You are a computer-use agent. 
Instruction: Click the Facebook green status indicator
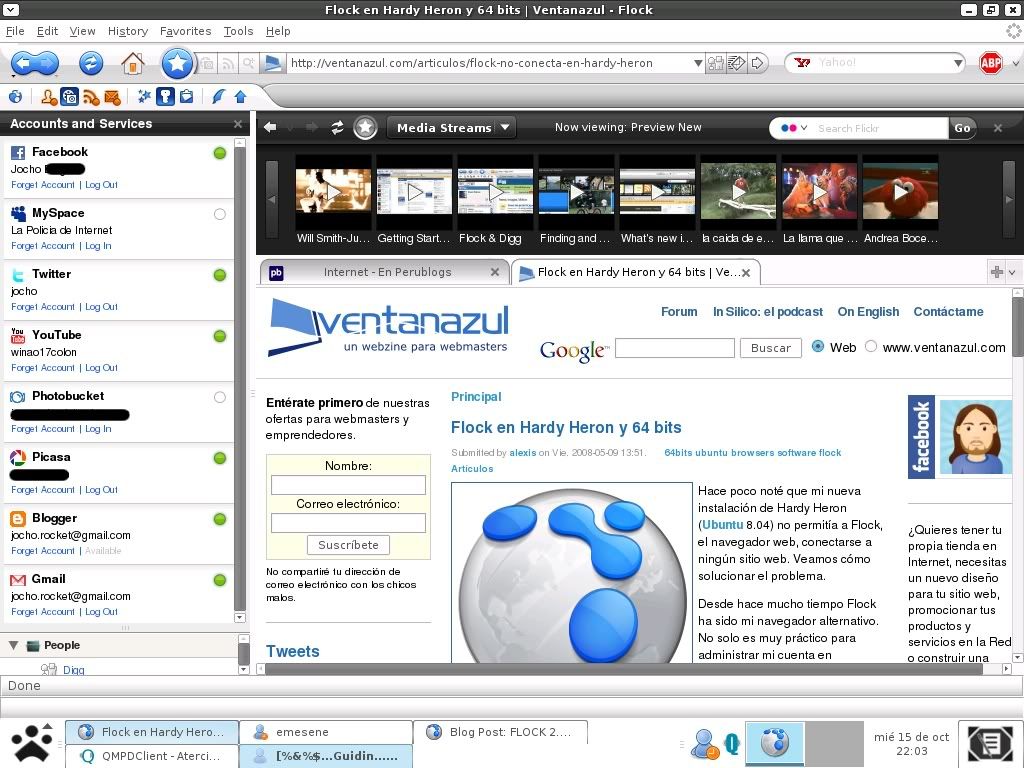[220, 153]
